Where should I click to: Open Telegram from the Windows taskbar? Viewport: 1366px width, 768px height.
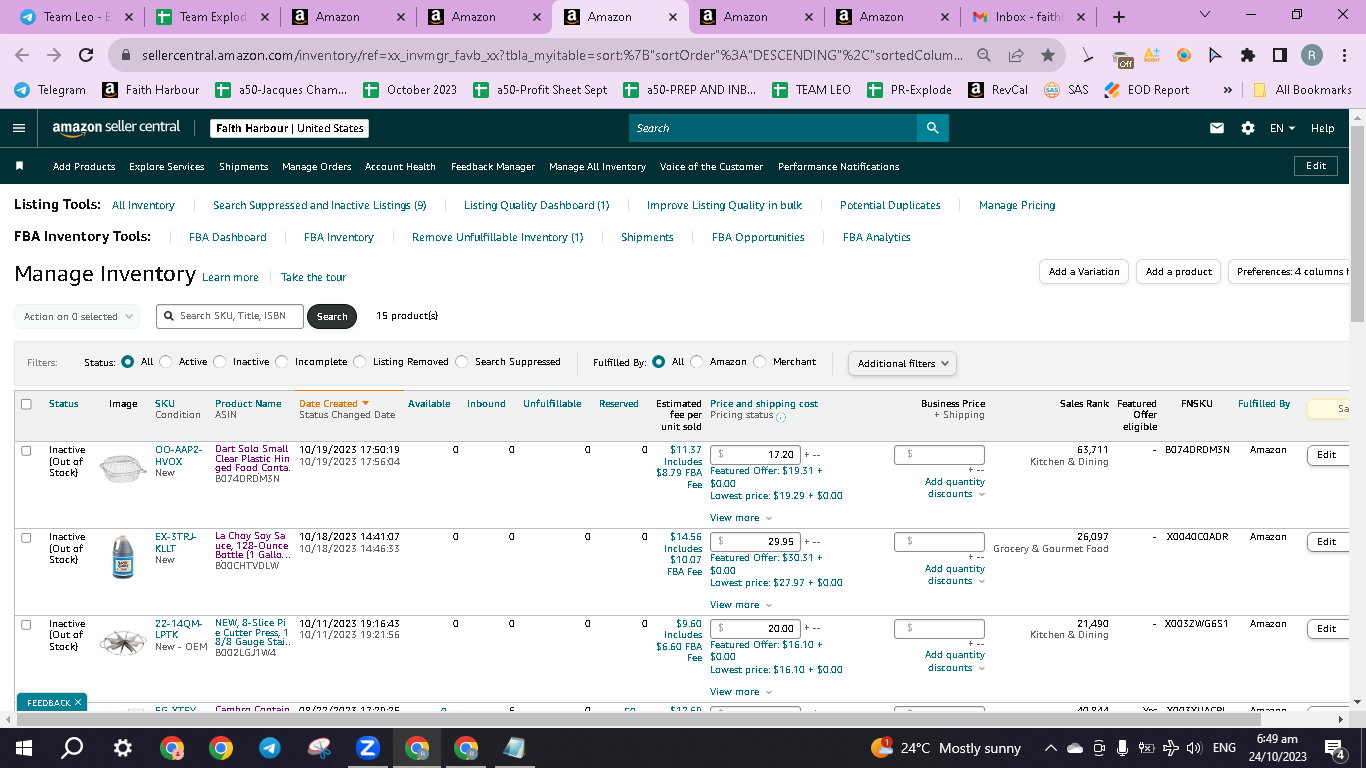[270, 748]
